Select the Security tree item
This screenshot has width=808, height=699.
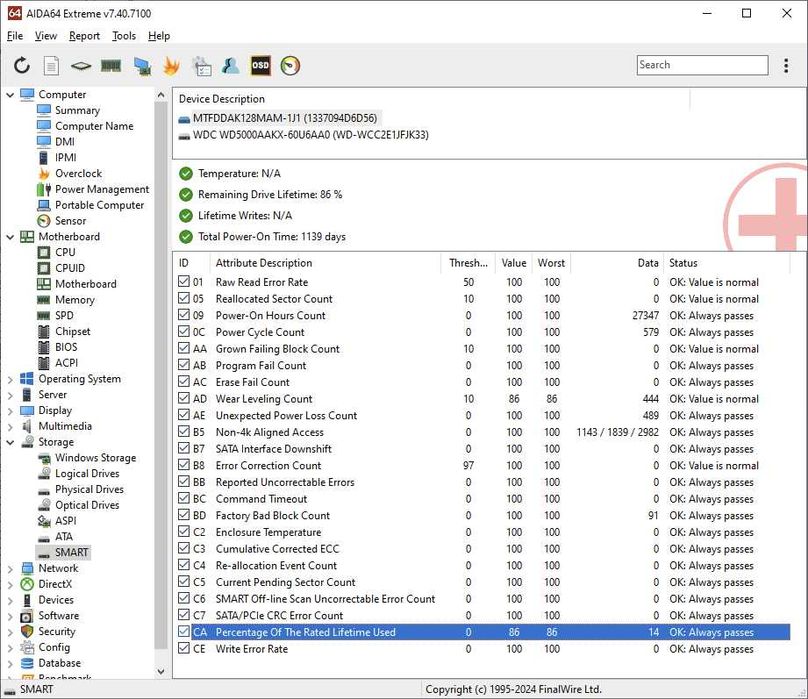point(57,631)
